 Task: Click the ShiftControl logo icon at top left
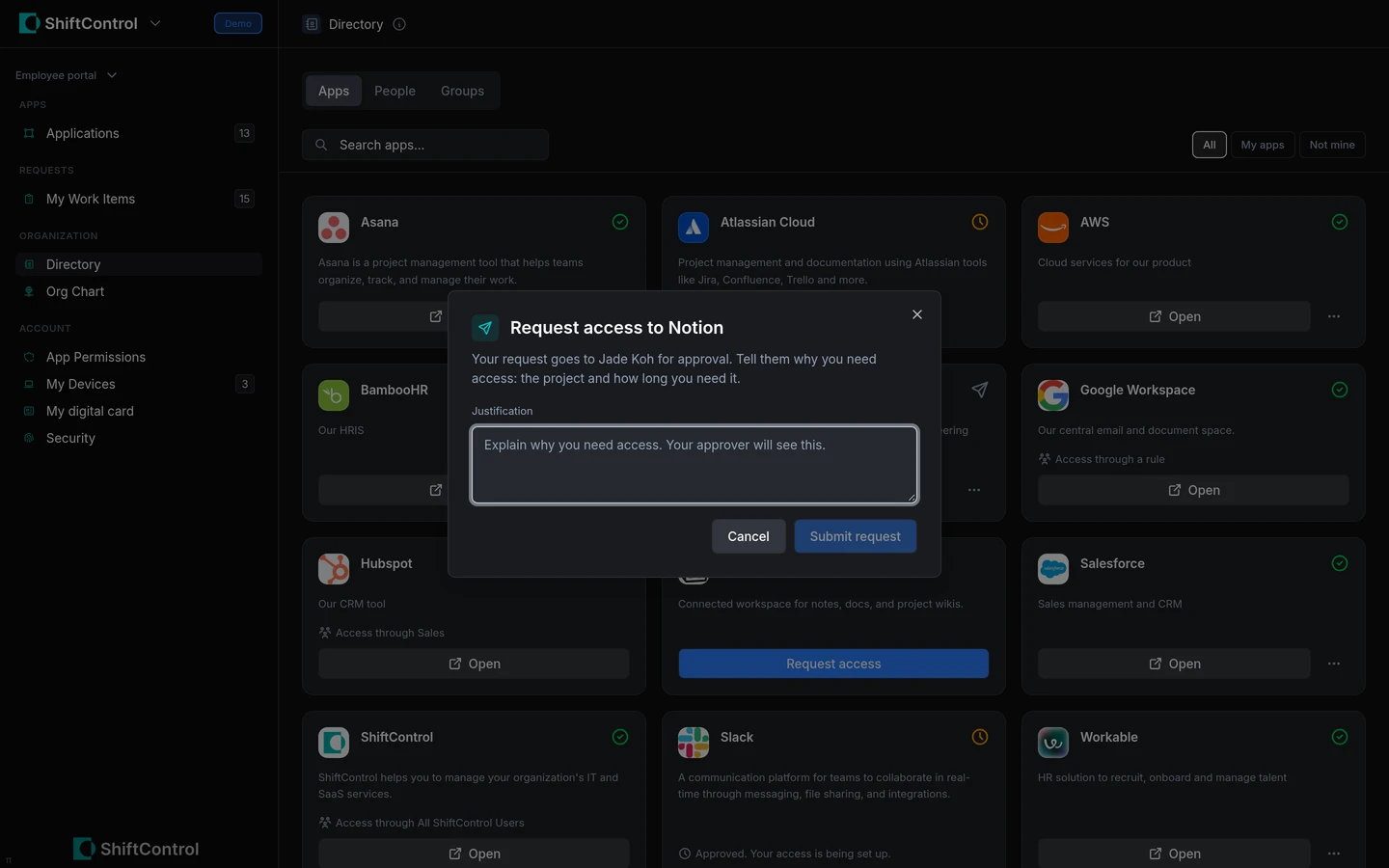[29, 23]
